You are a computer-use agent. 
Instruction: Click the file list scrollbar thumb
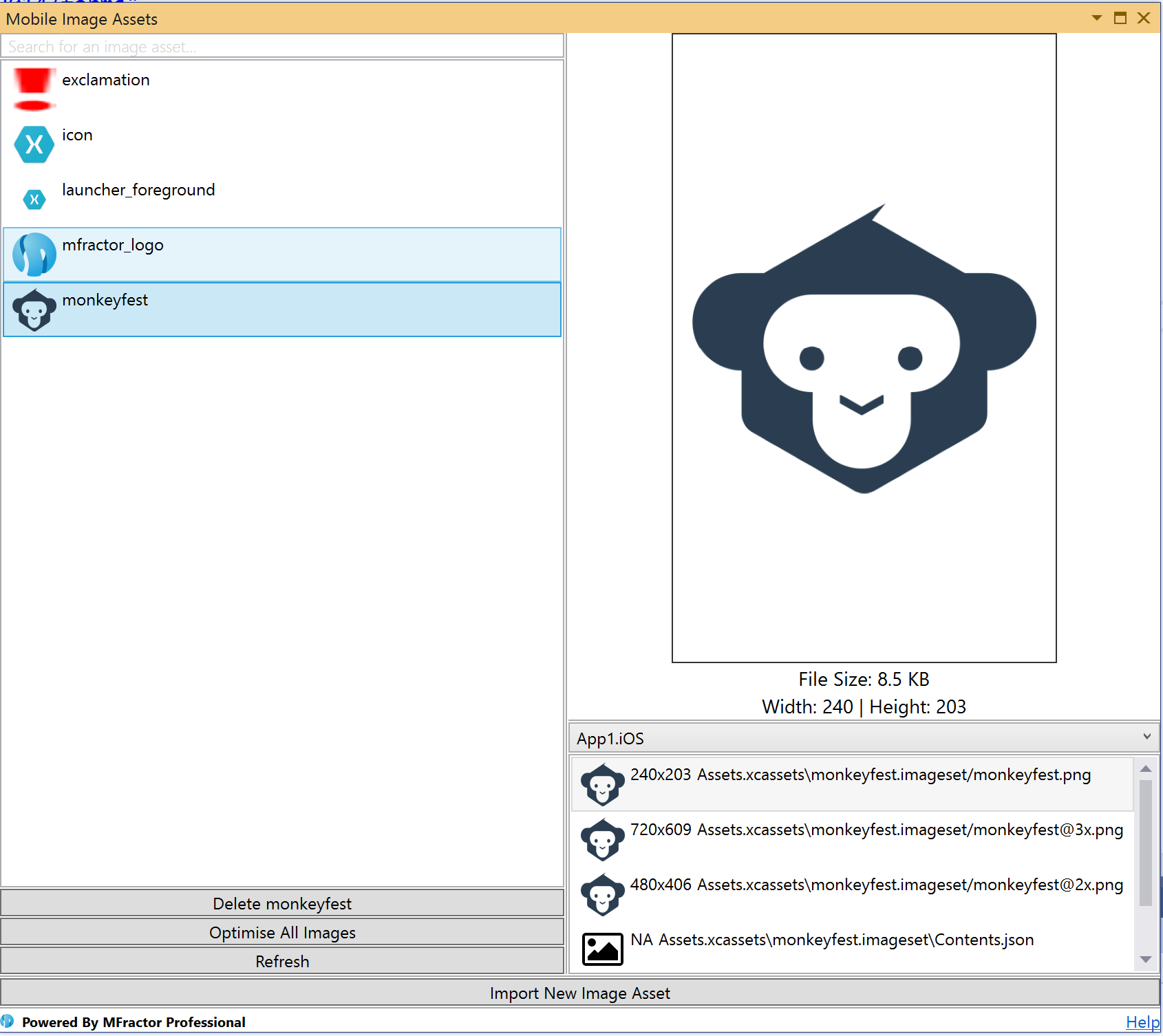pos(1146,843)
